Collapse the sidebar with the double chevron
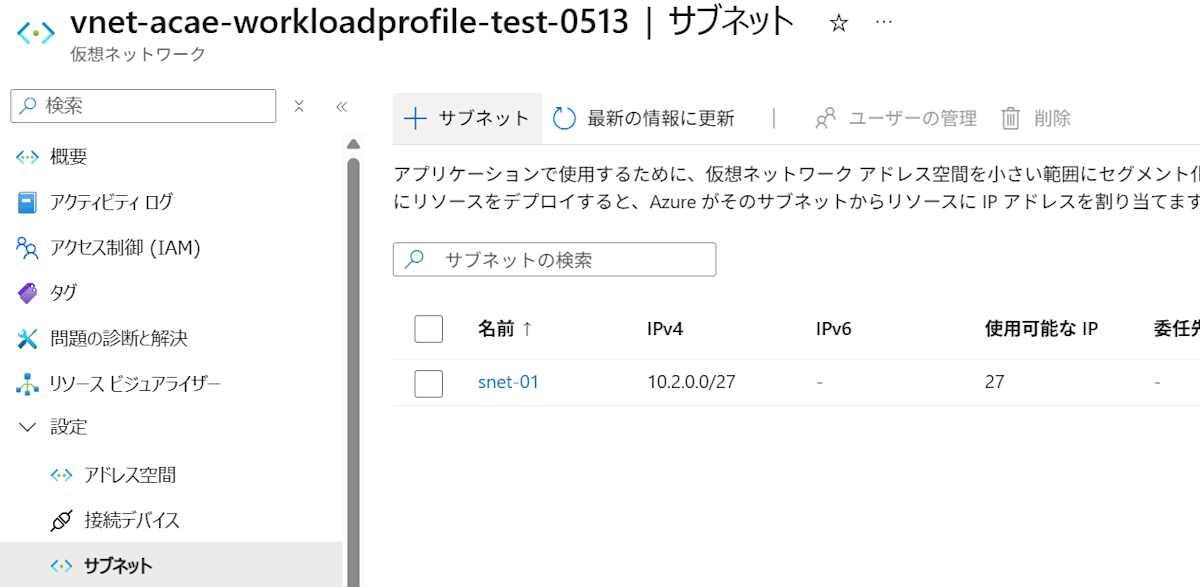This screenshot has width=1200, height=587. [341, 107]
